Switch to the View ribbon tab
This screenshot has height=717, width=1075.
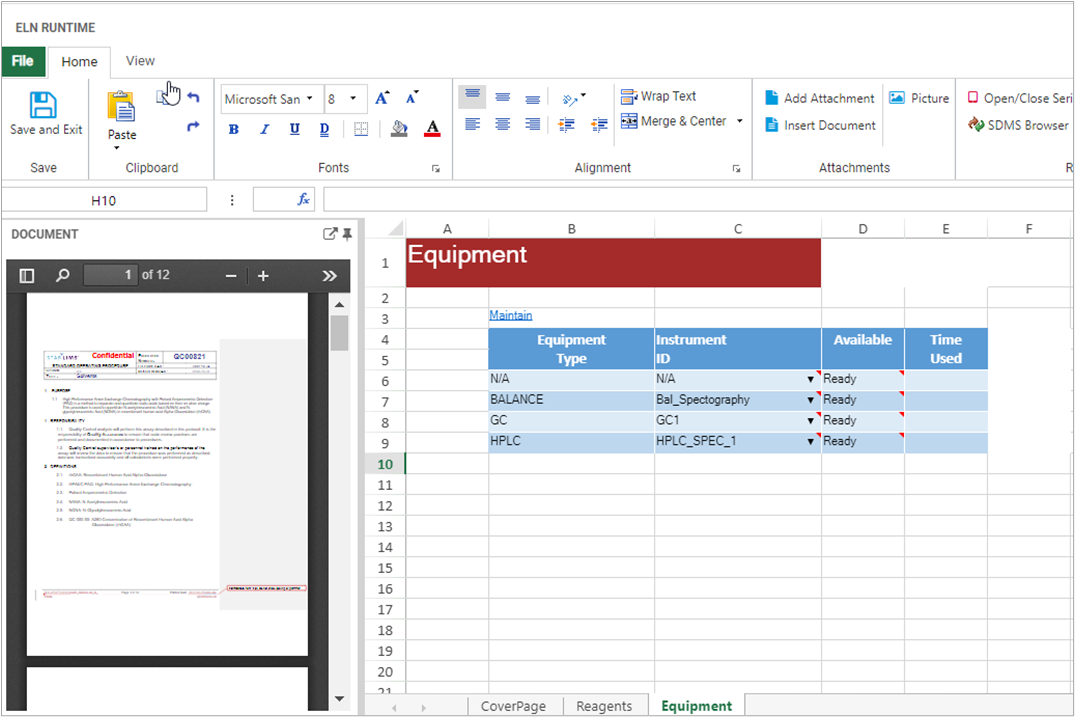click(140, 61)
